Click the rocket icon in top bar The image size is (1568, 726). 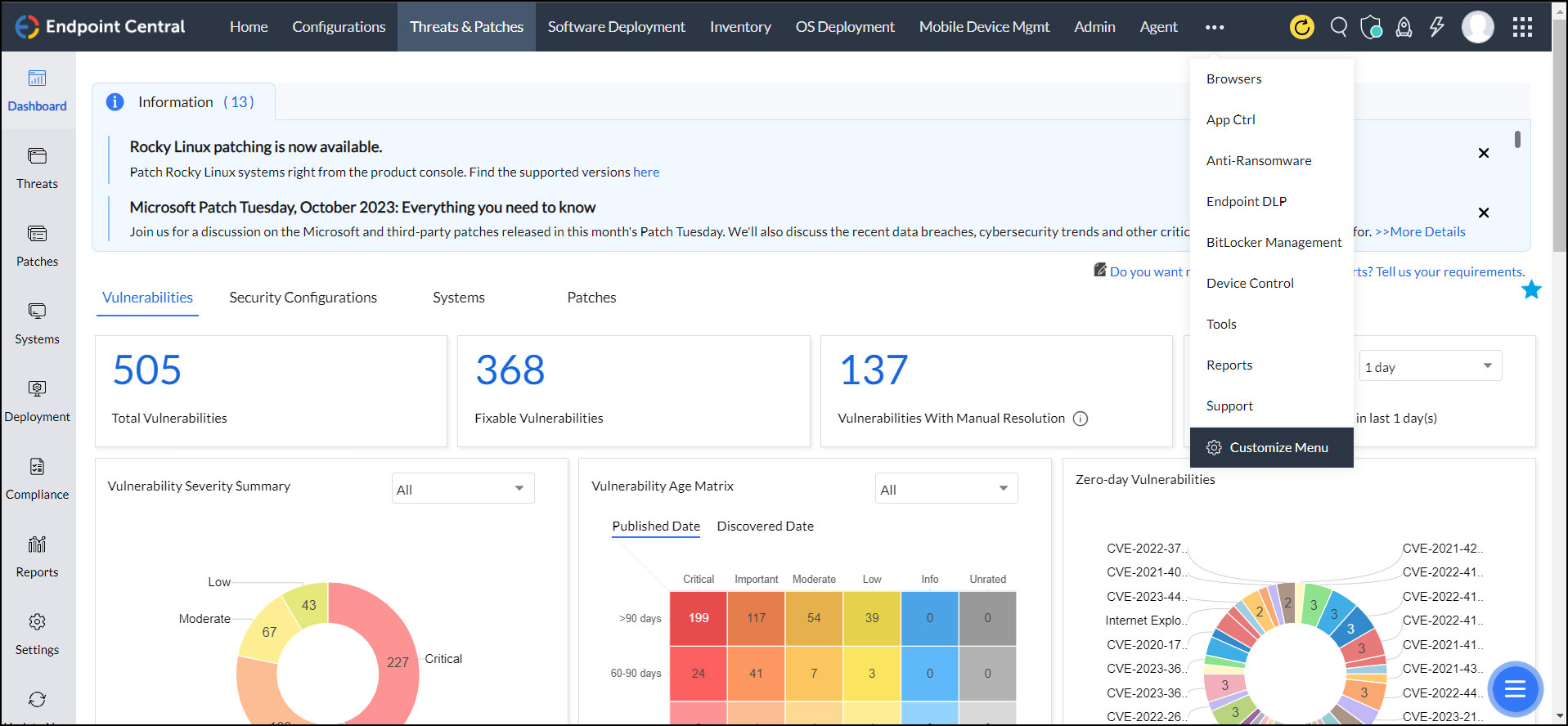pyautogui.click(x=1404, y=27)
